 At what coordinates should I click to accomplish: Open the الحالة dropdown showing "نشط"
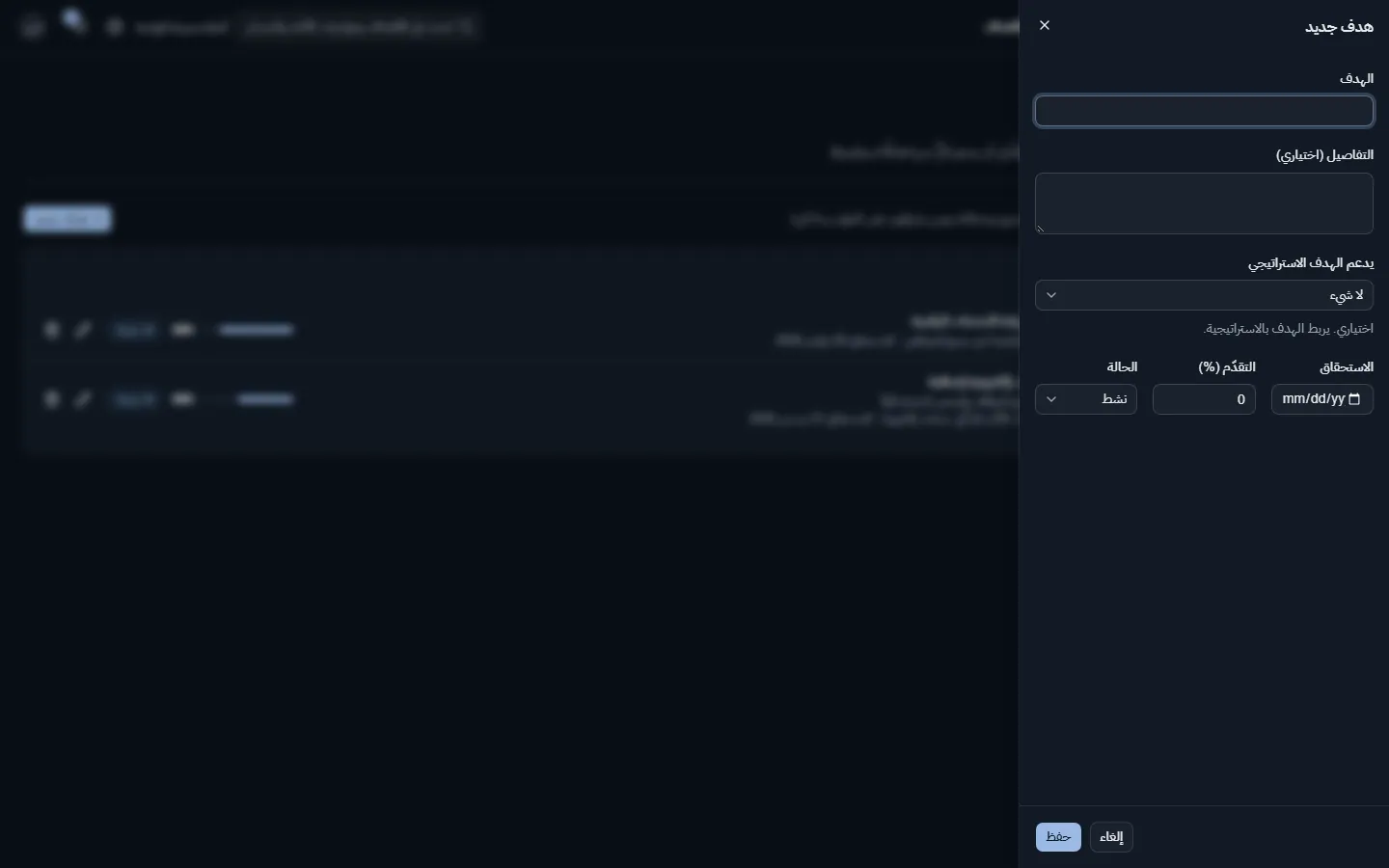[1086, 399]
